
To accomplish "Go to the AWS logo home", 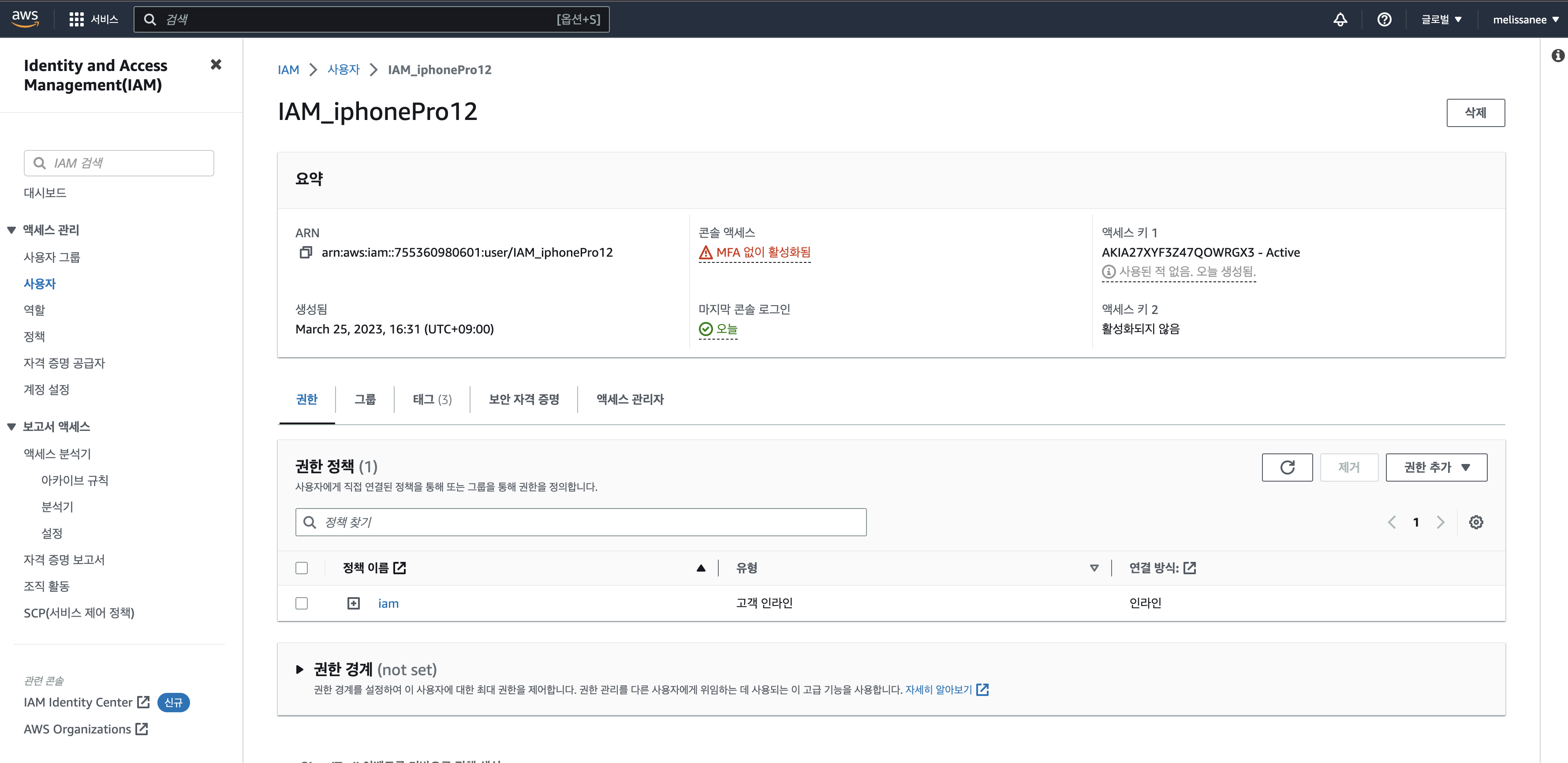I will click(25, 19).
